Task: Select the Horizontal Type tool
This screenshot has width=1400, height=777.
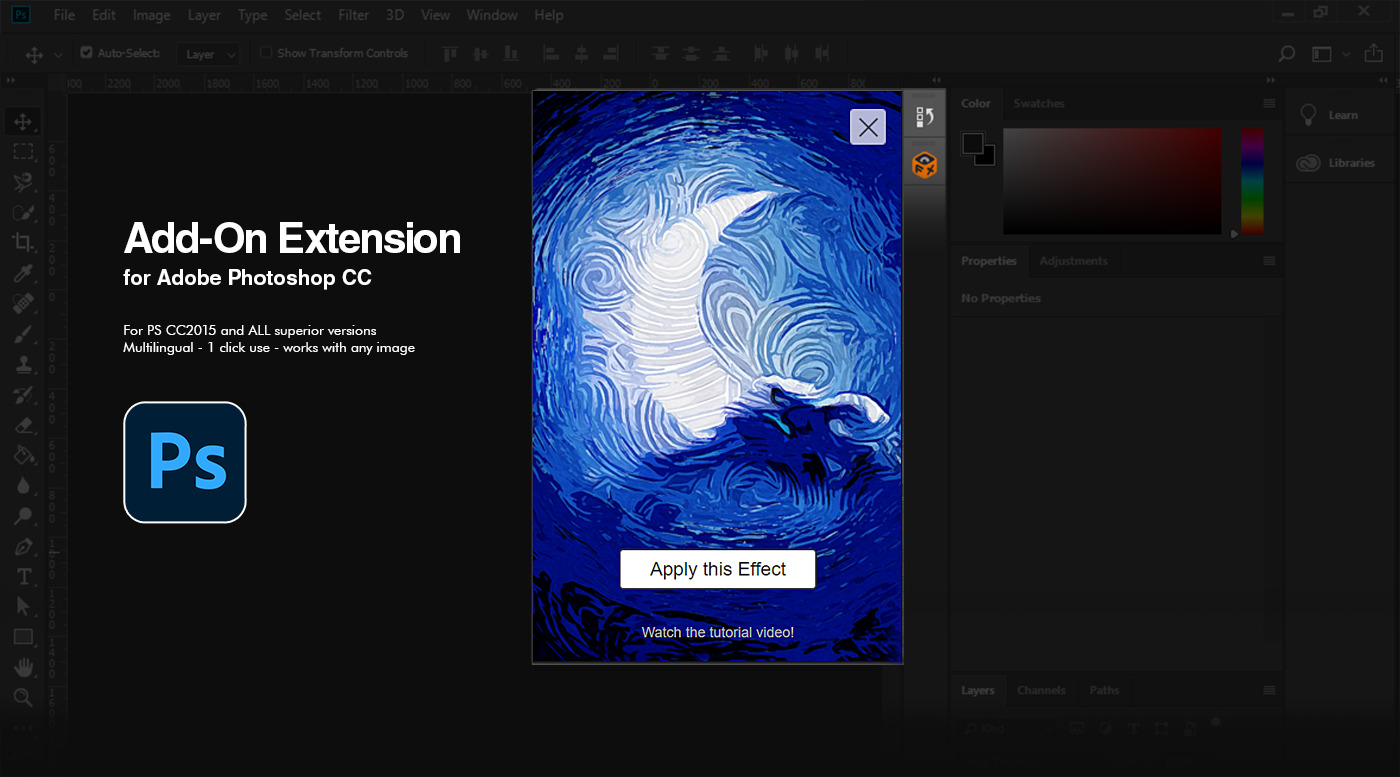Action: [x=22, y=576]
